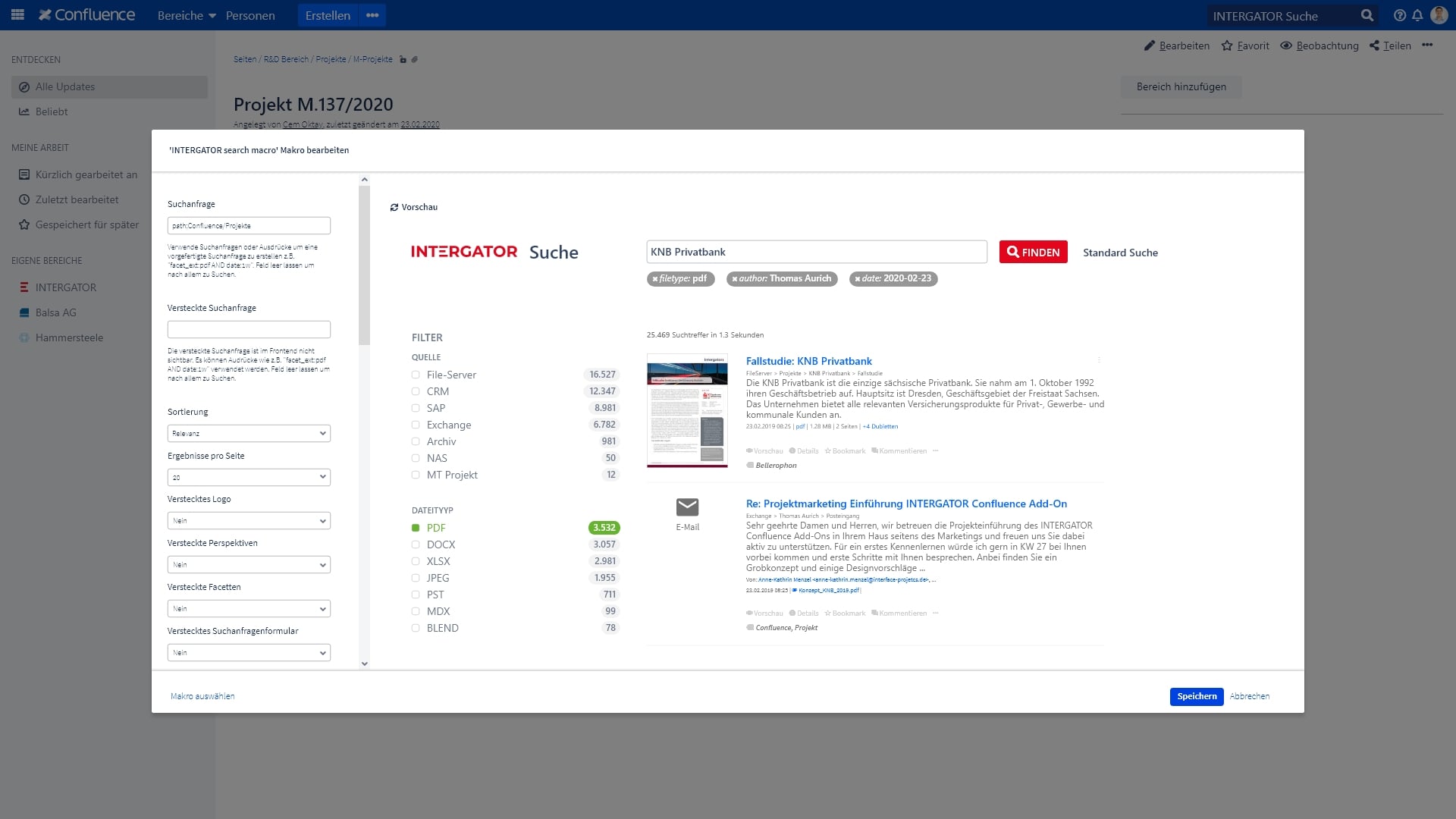Viewport: 1456px width, 819px height.
Task: Click the notifications bell icon
Action: click(x=1417, y=15)
